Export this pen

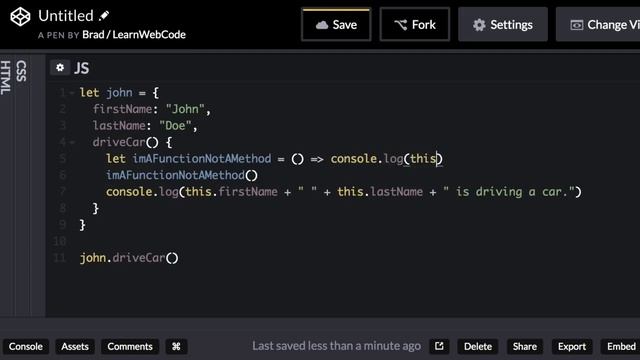click(x=572, y=347)
